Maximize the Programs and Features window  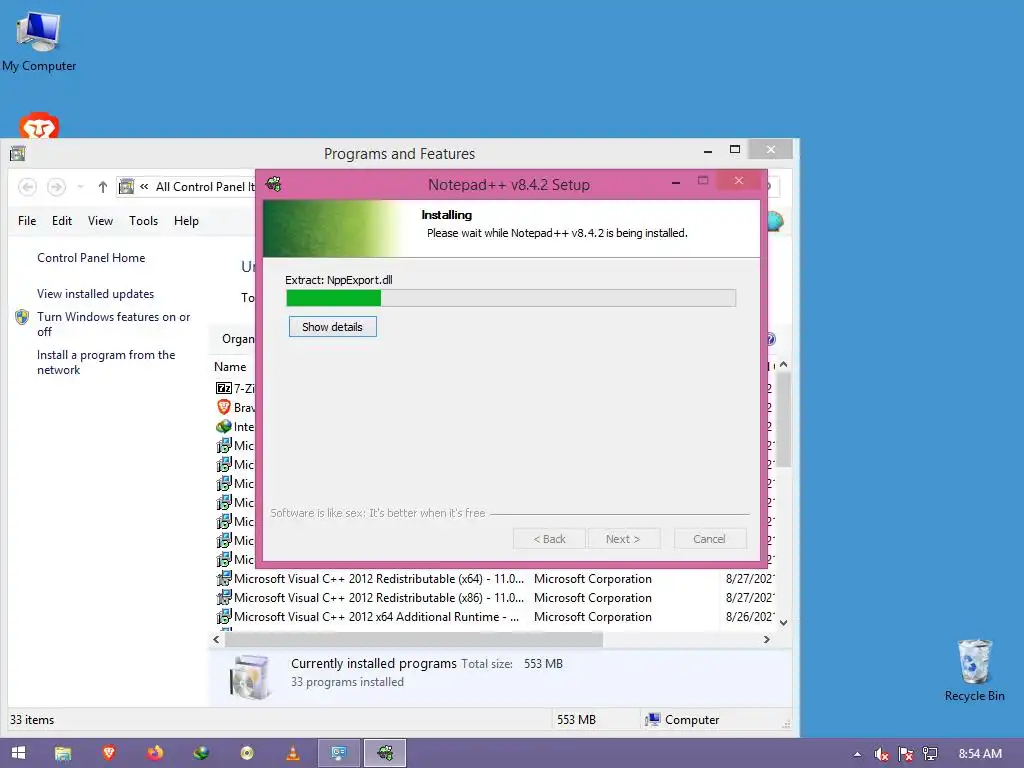tap(735, 150)
